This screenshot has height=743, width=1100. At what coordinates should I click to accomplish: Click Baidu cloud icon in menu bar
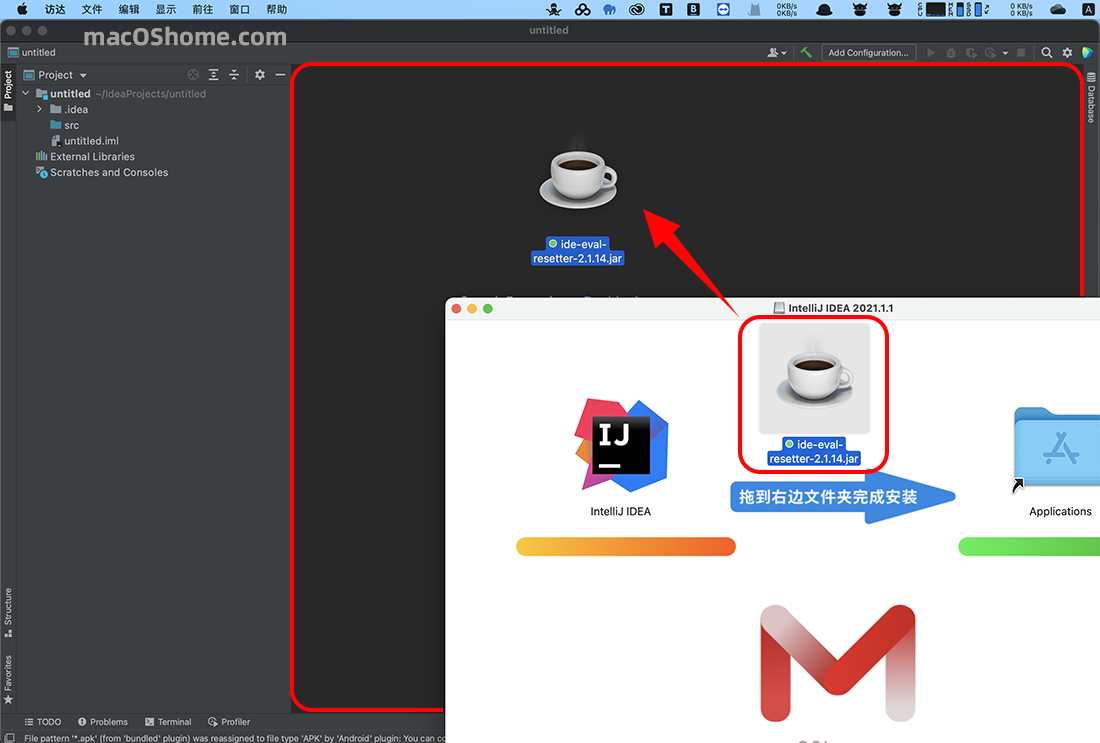(582, 10)
